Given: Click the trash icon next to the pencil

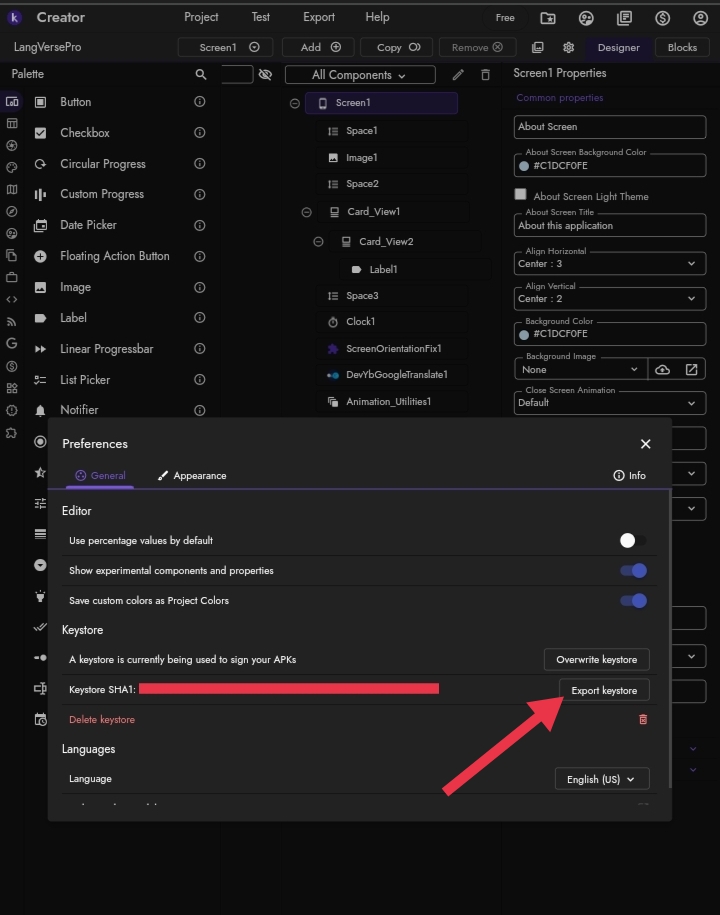Looking at the screenshot, I should click(485, 74).
